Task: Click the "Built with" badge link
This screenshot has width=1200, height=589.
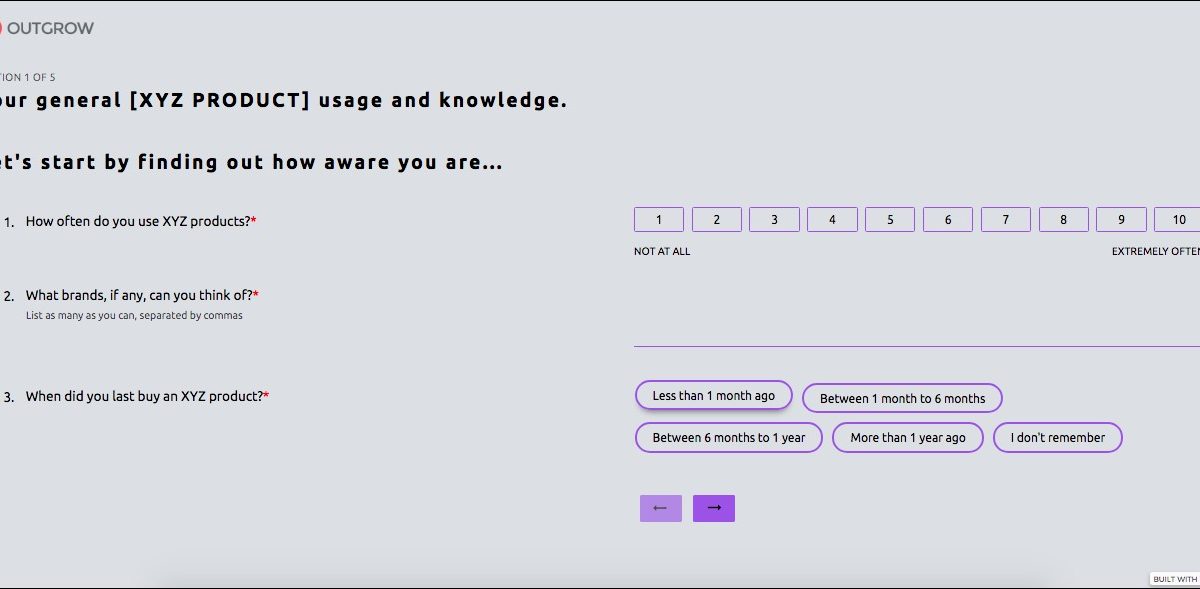Action: pyautogui.click(x=1174, y=579)
